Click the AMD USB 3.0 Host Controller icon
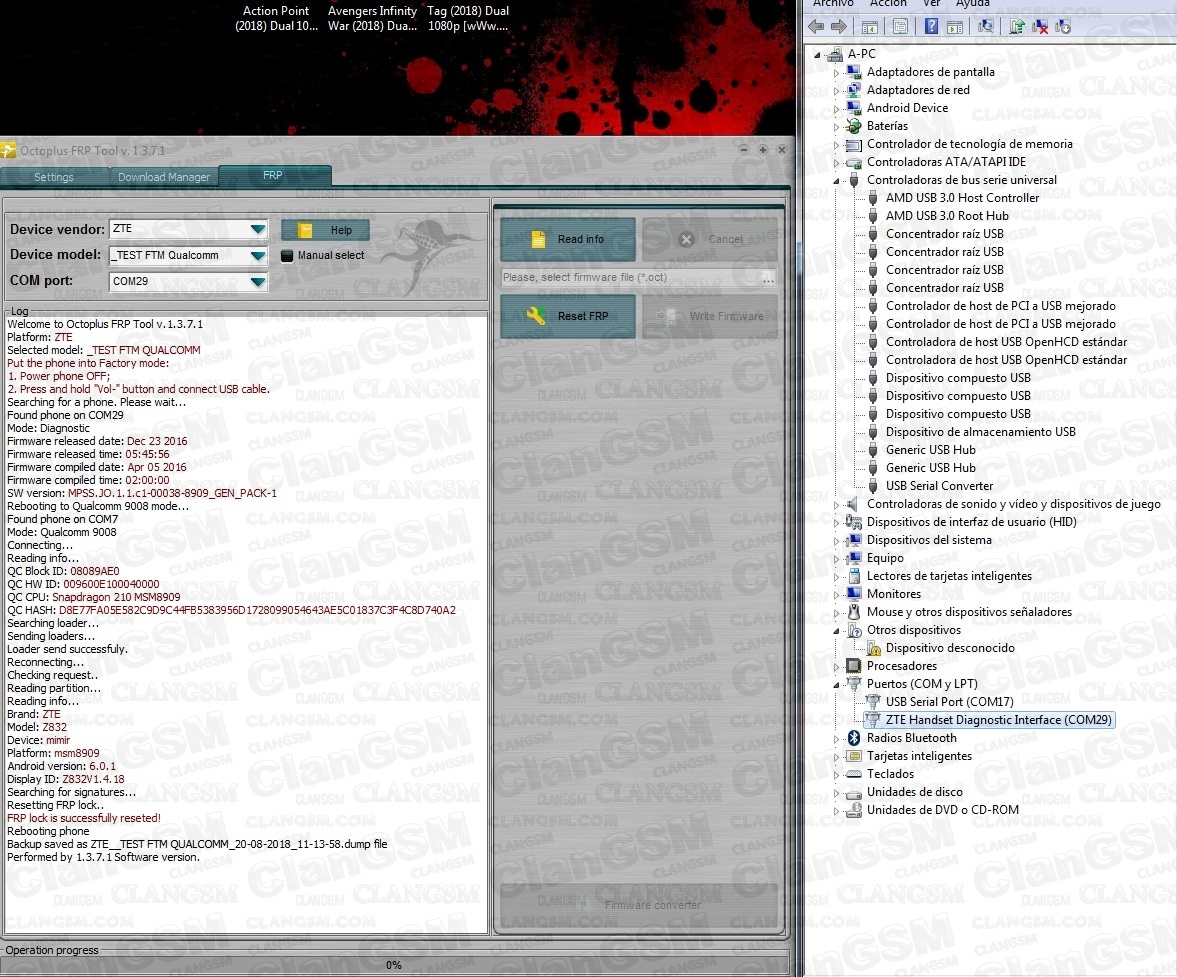1177x977 pixels. 873,198
